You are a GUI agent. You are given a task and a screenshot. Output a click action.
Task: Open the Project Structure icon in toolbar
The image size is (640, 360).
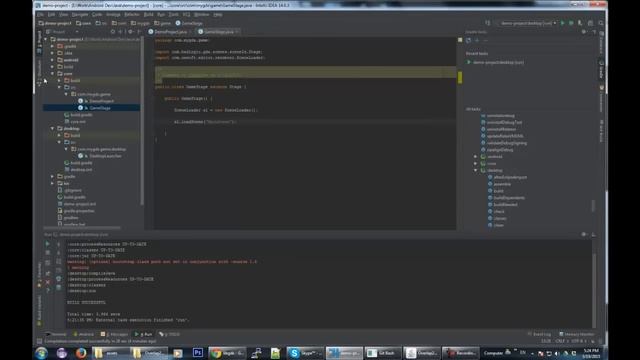590,23
